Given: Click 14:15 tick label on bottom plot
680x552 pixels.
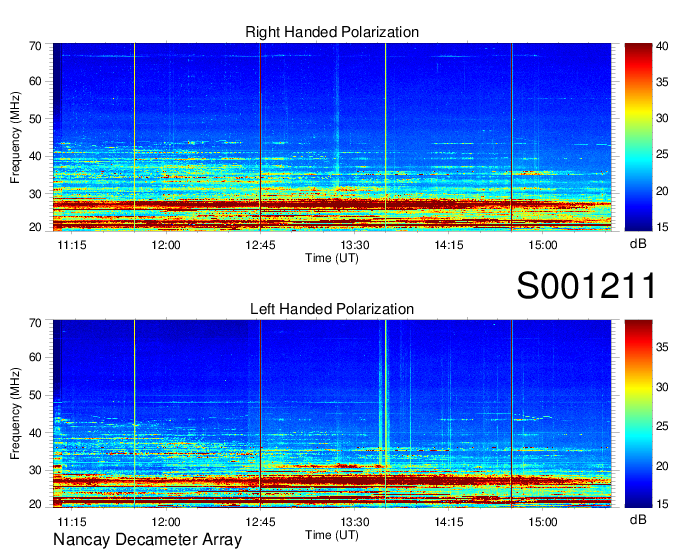Looking at the screenshot, I should click(449, 522).
